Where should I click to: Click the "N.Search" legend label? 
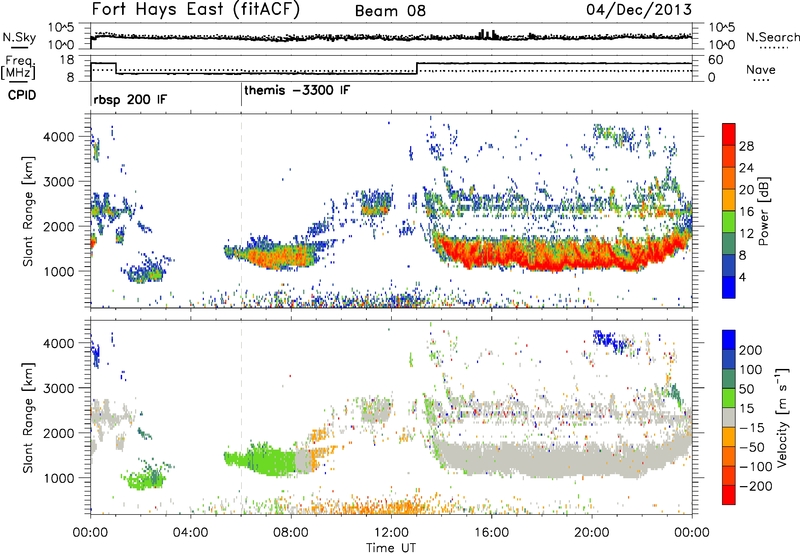point(772,37)
